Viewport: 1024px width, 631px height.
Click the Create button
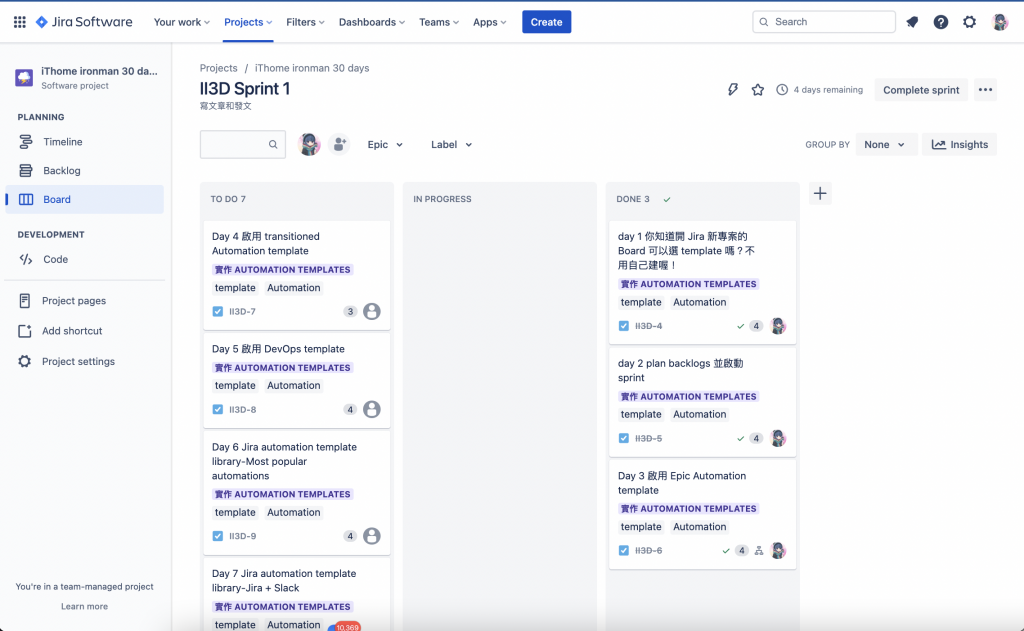point(547,22)
